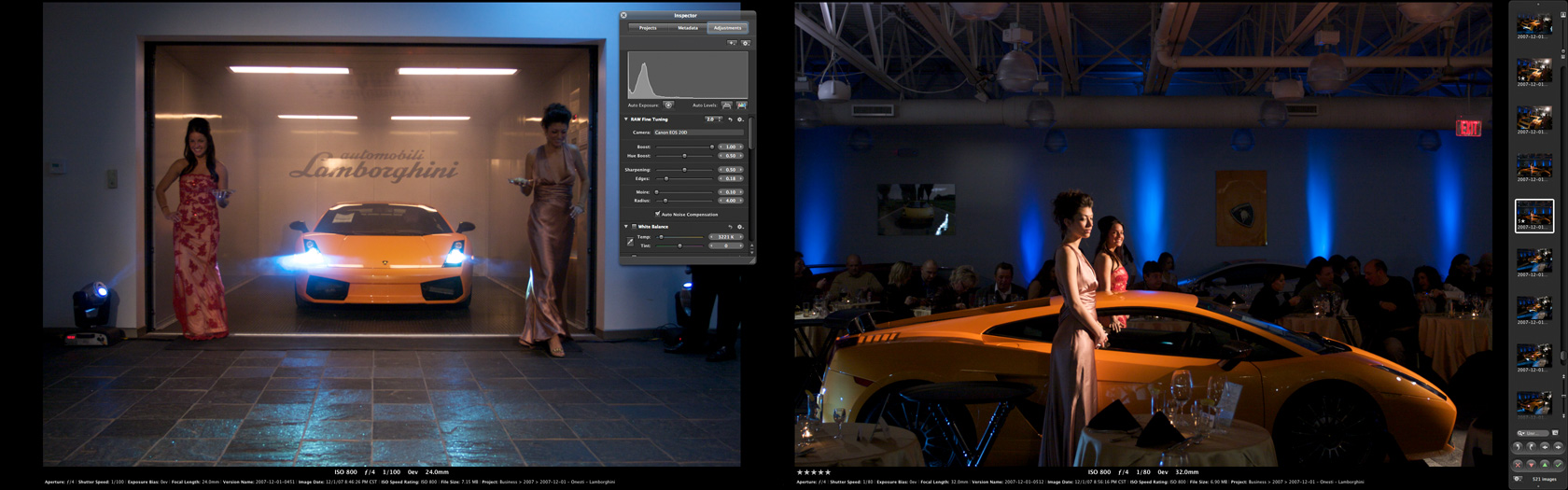1568x490 pixels.
Task: Click the Radius slider
Action: click(x=684, y=201)
